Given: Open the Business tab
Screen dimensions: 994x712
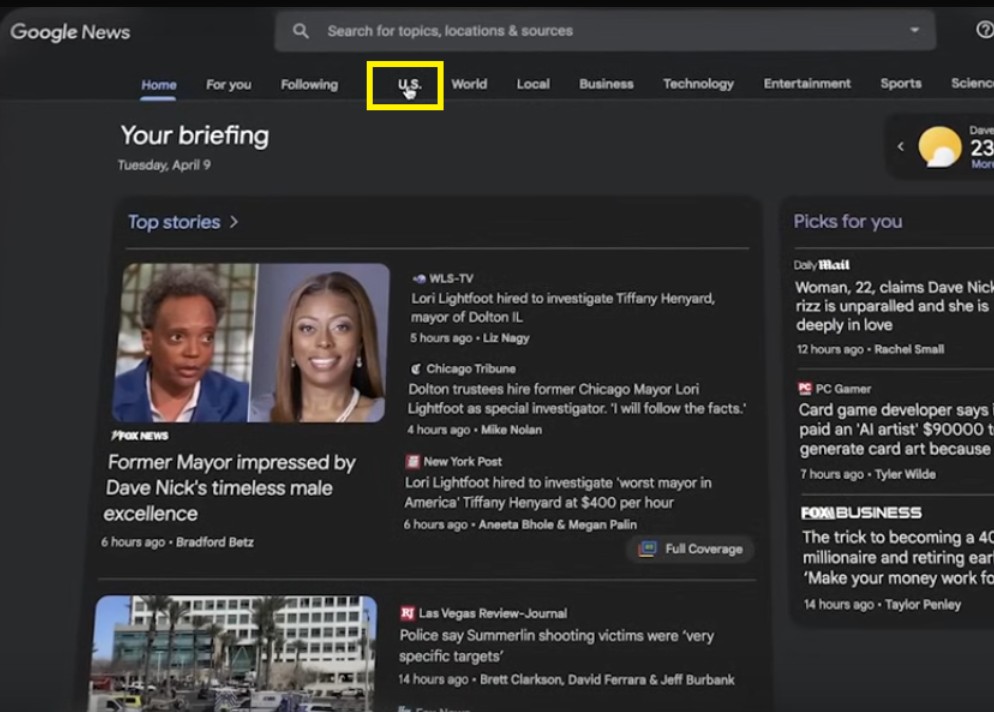Looking at the screenshot, I should pos(606,84).
